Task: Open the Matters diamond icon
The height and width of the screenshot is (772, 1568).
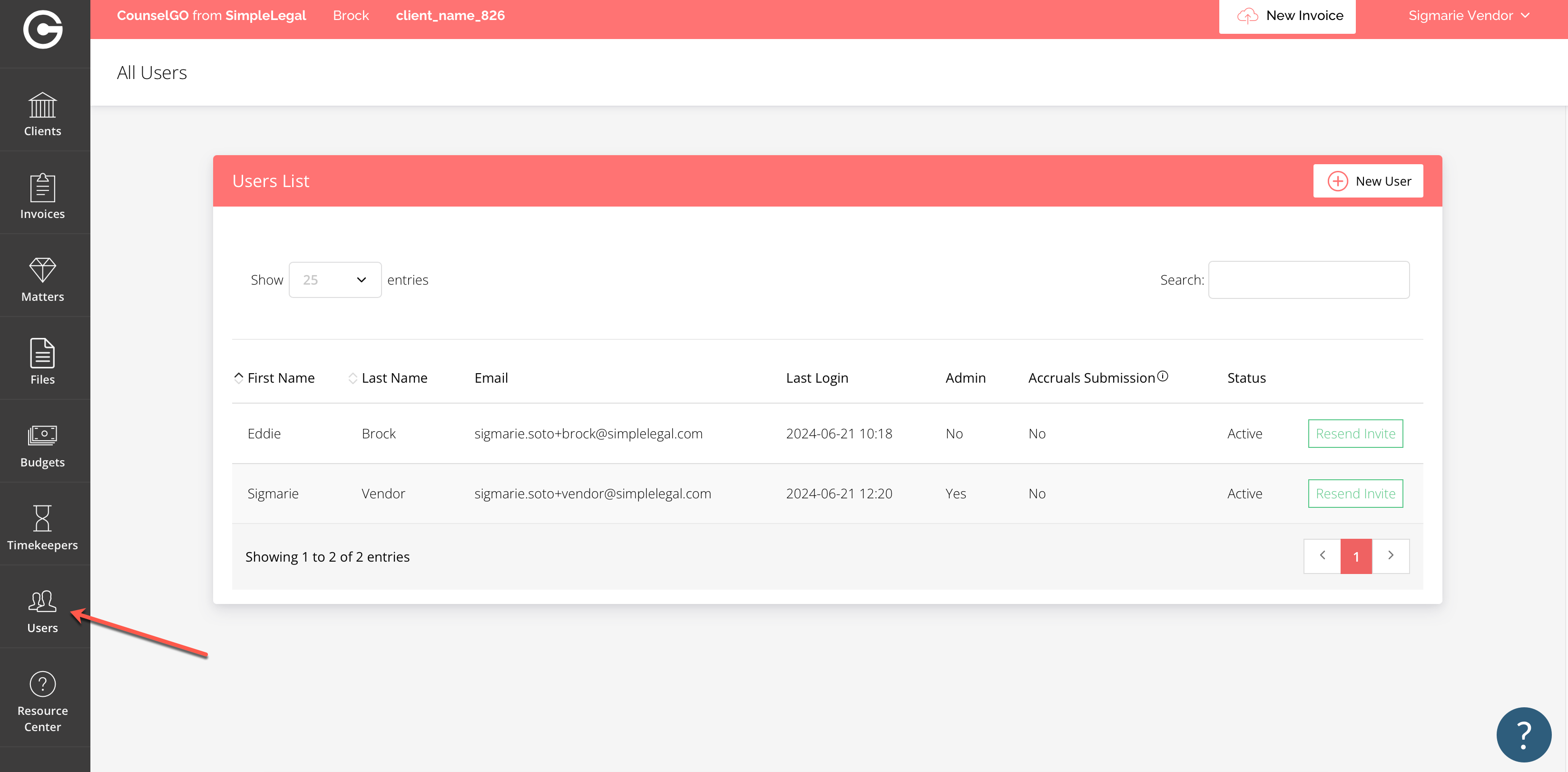Action: [x=43, y=279]
